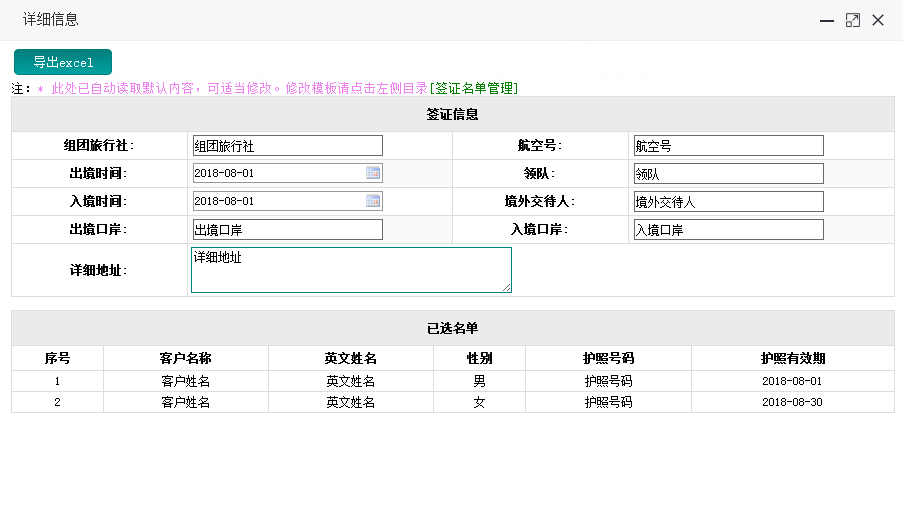Close the 详细信息 dialog
The image size is (903, 519).
[878, 20]
